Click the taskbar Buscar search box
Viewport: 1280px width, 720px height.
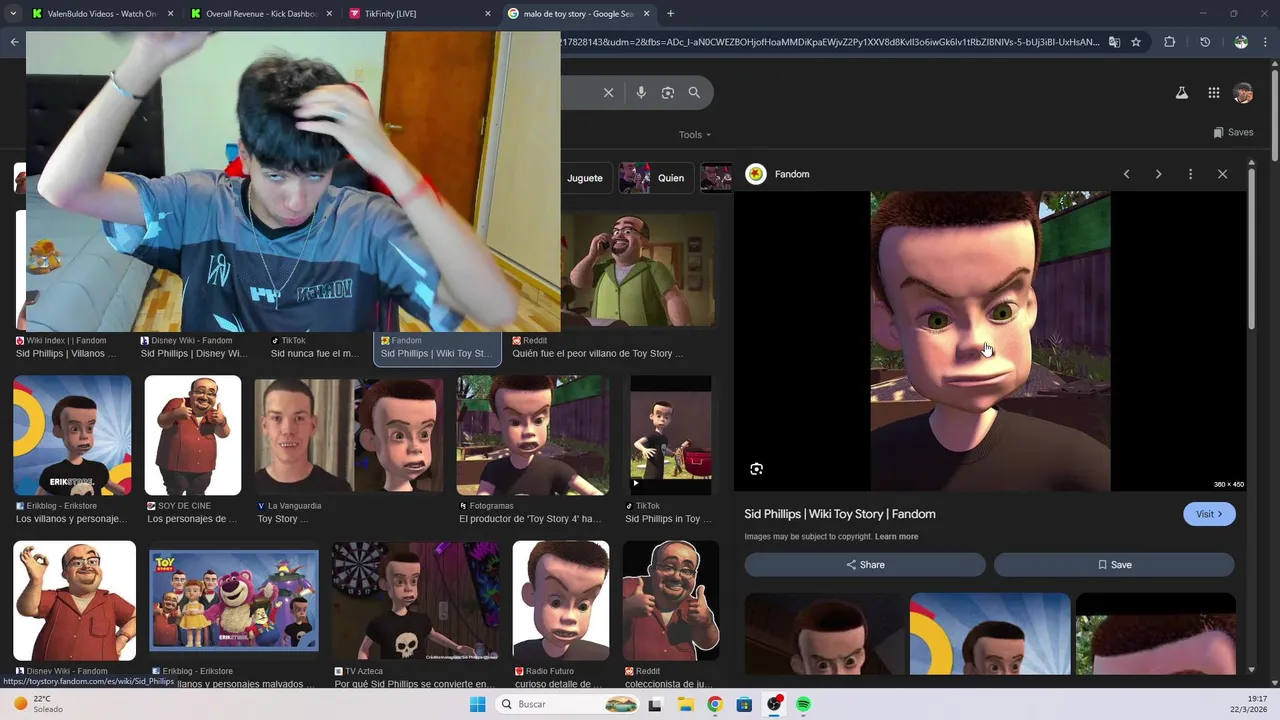point(566,704)
